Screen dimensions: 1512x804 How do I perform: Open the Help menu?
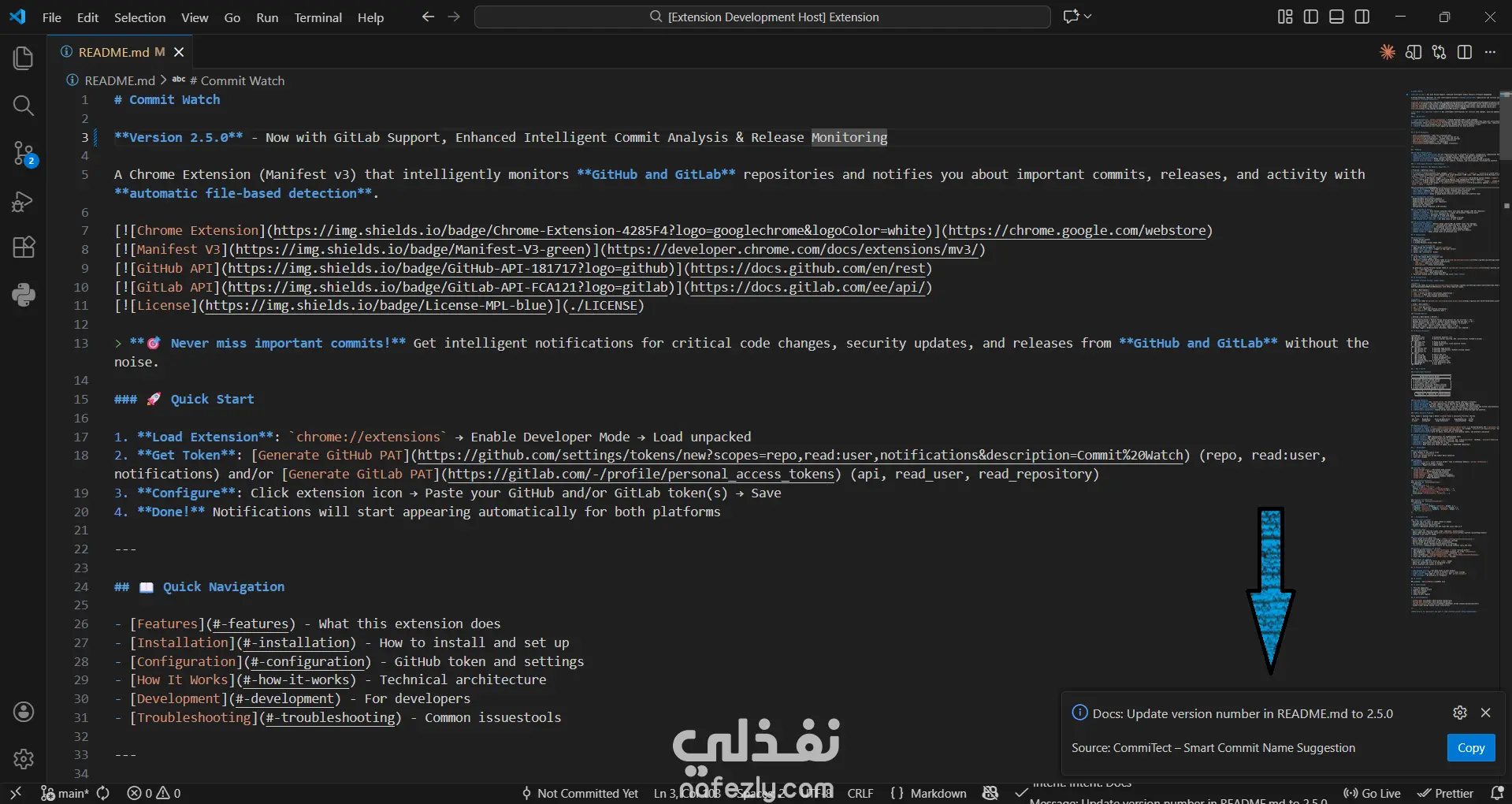pos(370,17)
